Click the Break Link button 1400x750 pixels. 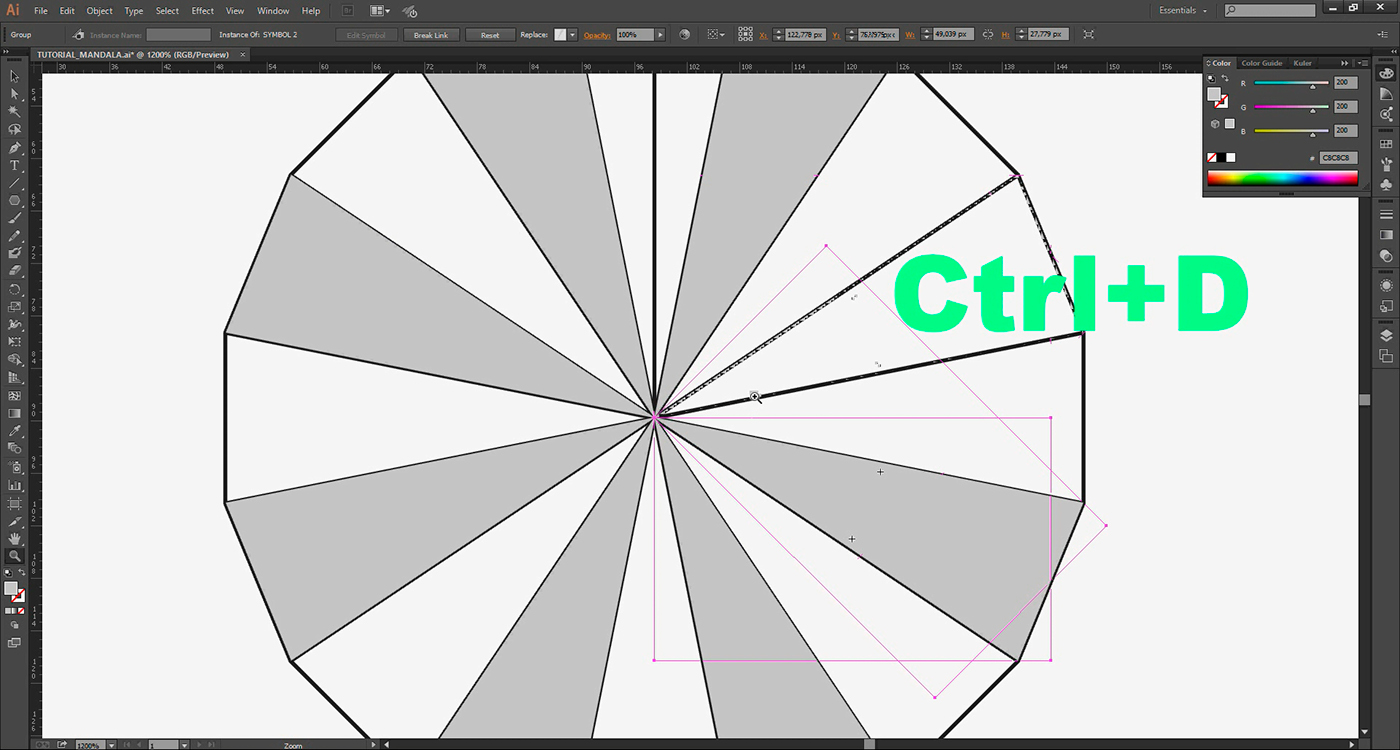point(431,35)
